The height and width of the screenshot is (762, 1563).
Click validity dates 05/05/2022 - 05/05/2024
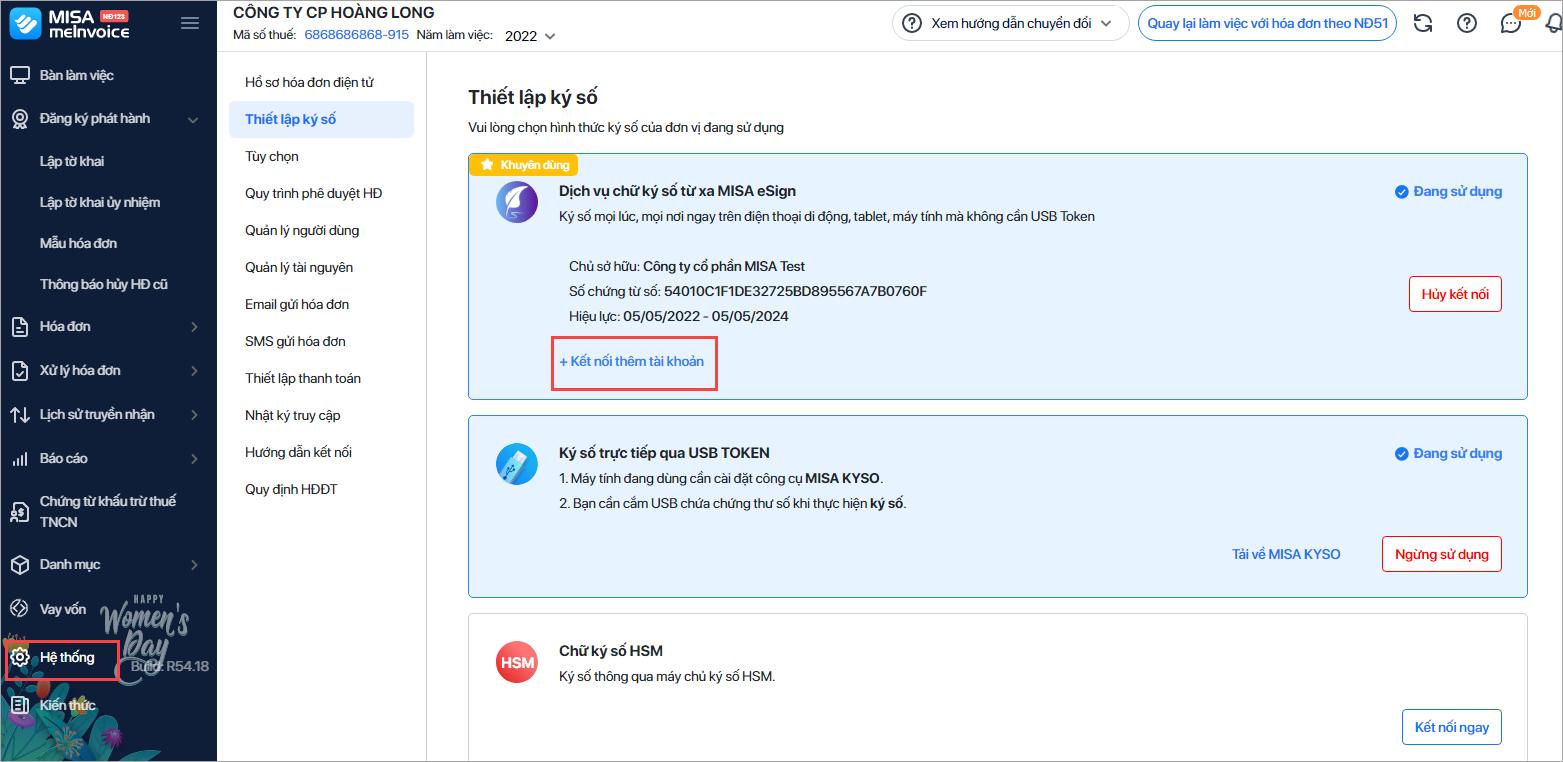[x=706, y=317]
